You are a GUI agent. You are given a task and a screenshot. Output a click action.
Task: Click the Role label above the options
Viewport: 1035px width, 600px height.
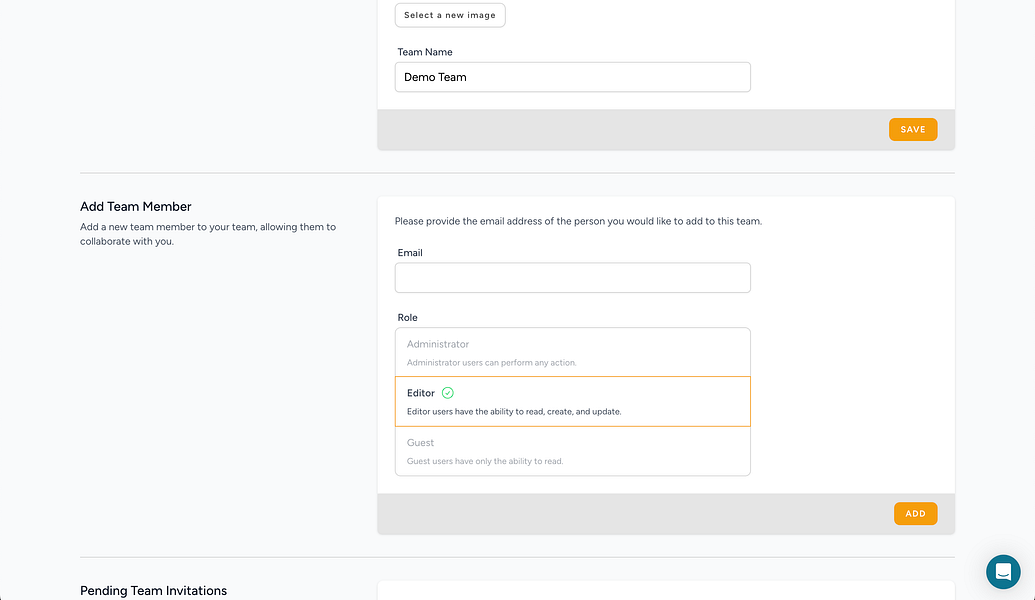[408, 318]
